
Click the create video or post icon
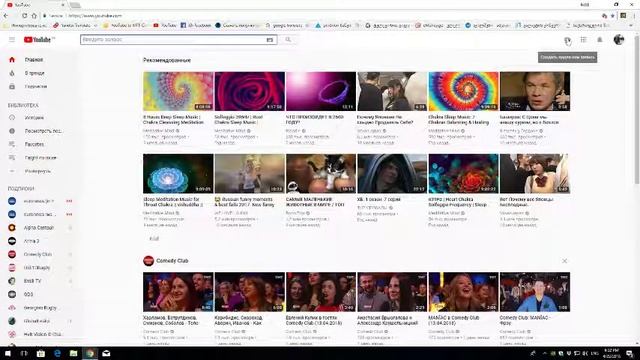[x=567, y=40]
